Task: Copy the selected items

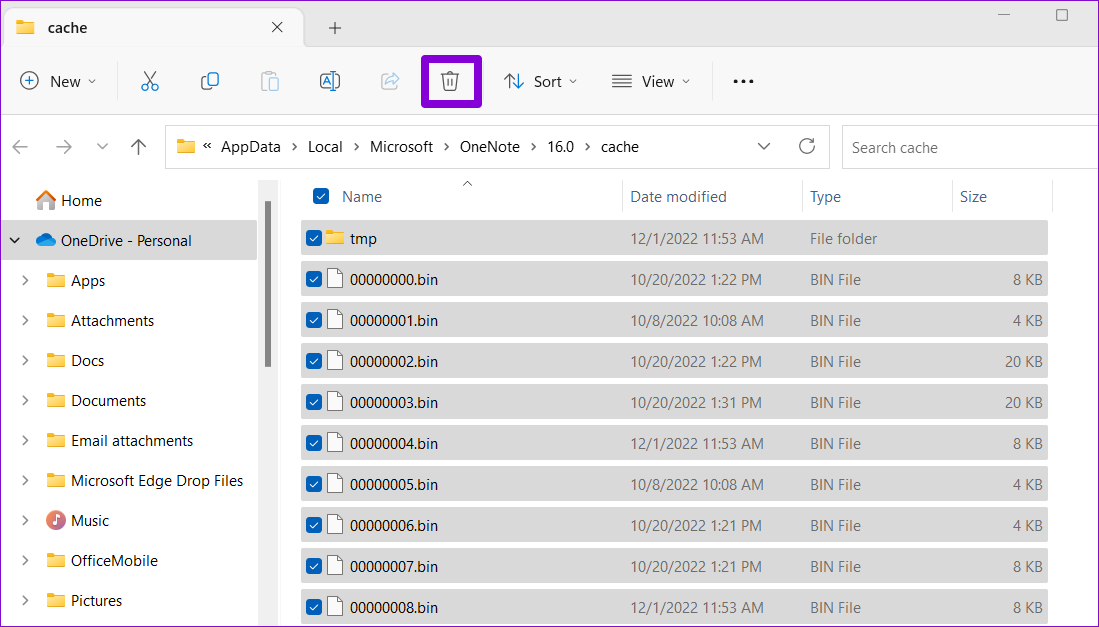Action: (209, 81)
